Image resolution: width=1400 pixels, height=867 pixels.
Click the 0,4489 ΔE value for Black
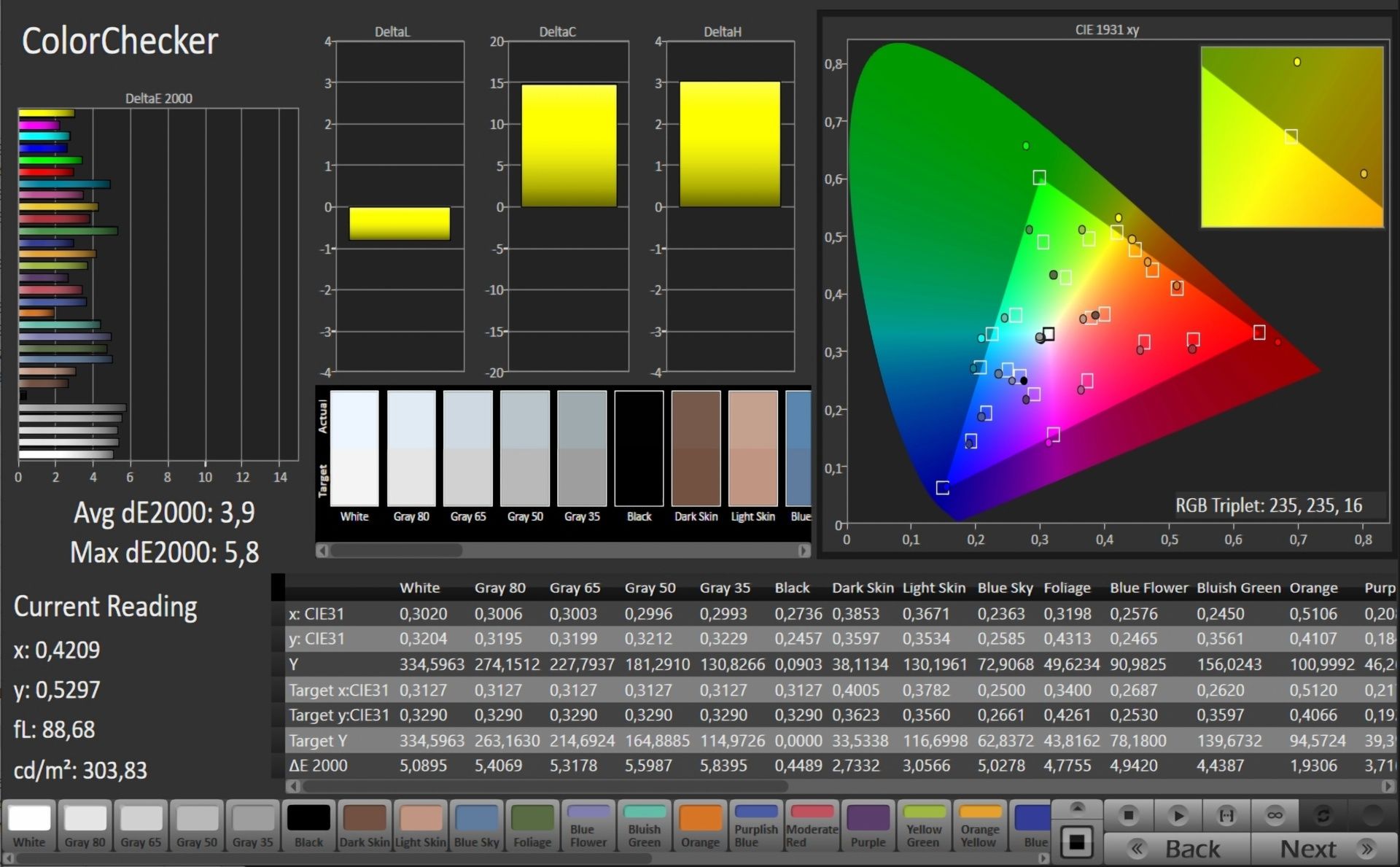[798, 766]
